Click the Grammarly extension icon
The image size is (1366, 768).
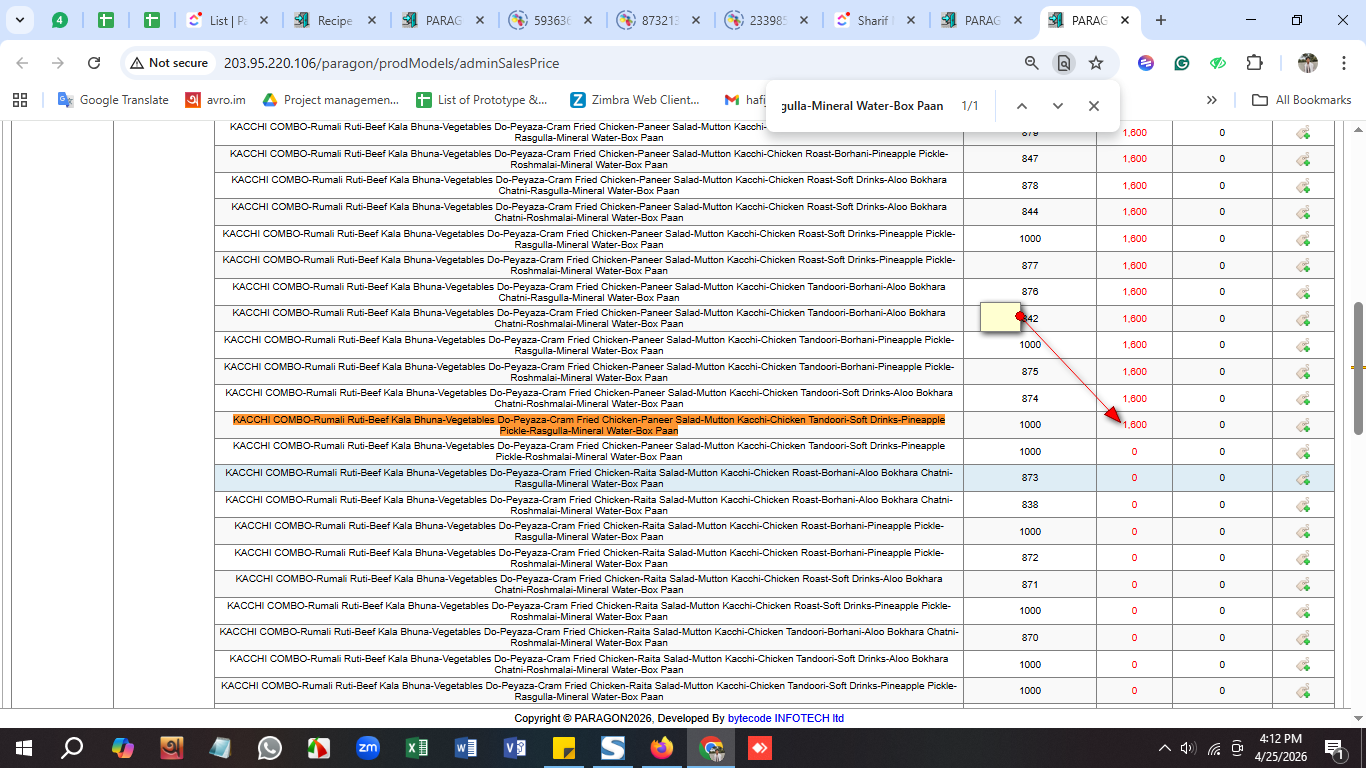coord(1182,63)
